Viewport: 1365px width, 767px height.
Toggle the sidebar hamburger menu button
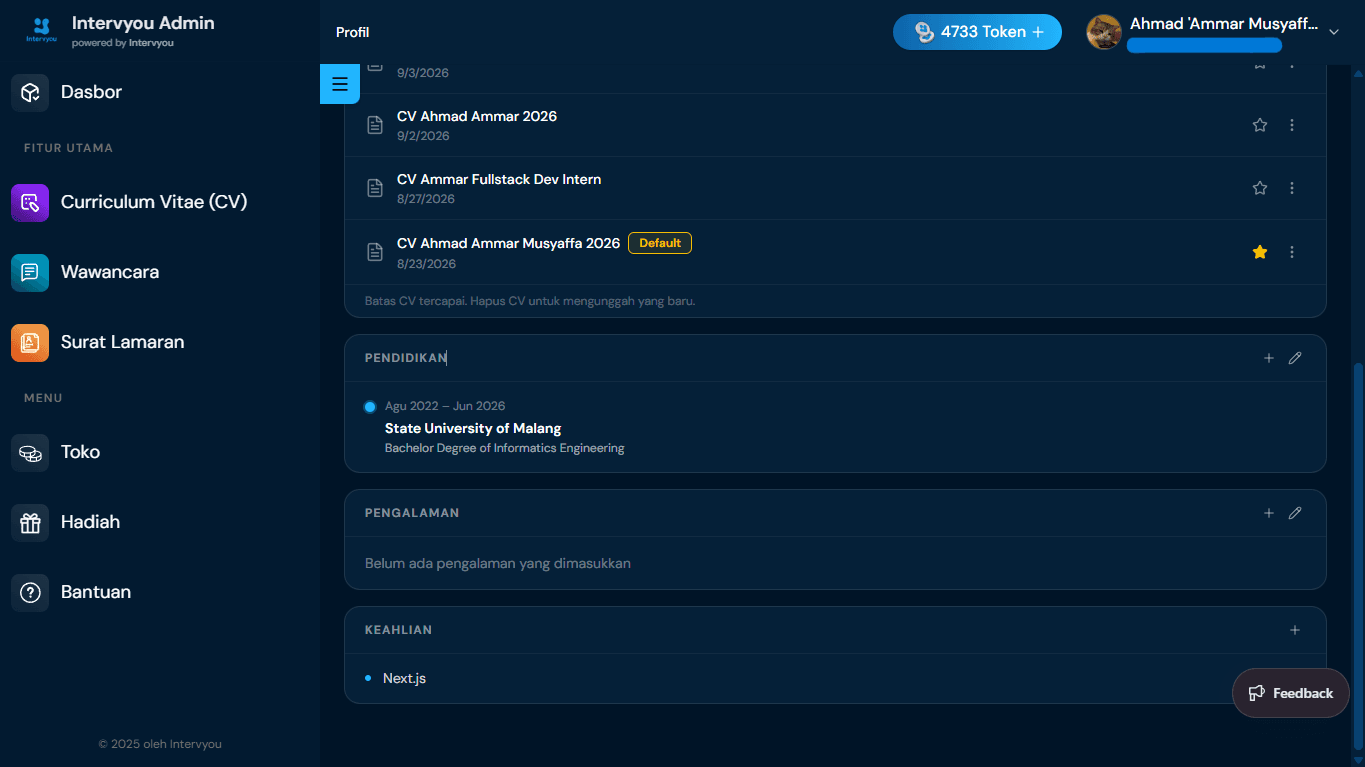(x=340, y=84)
